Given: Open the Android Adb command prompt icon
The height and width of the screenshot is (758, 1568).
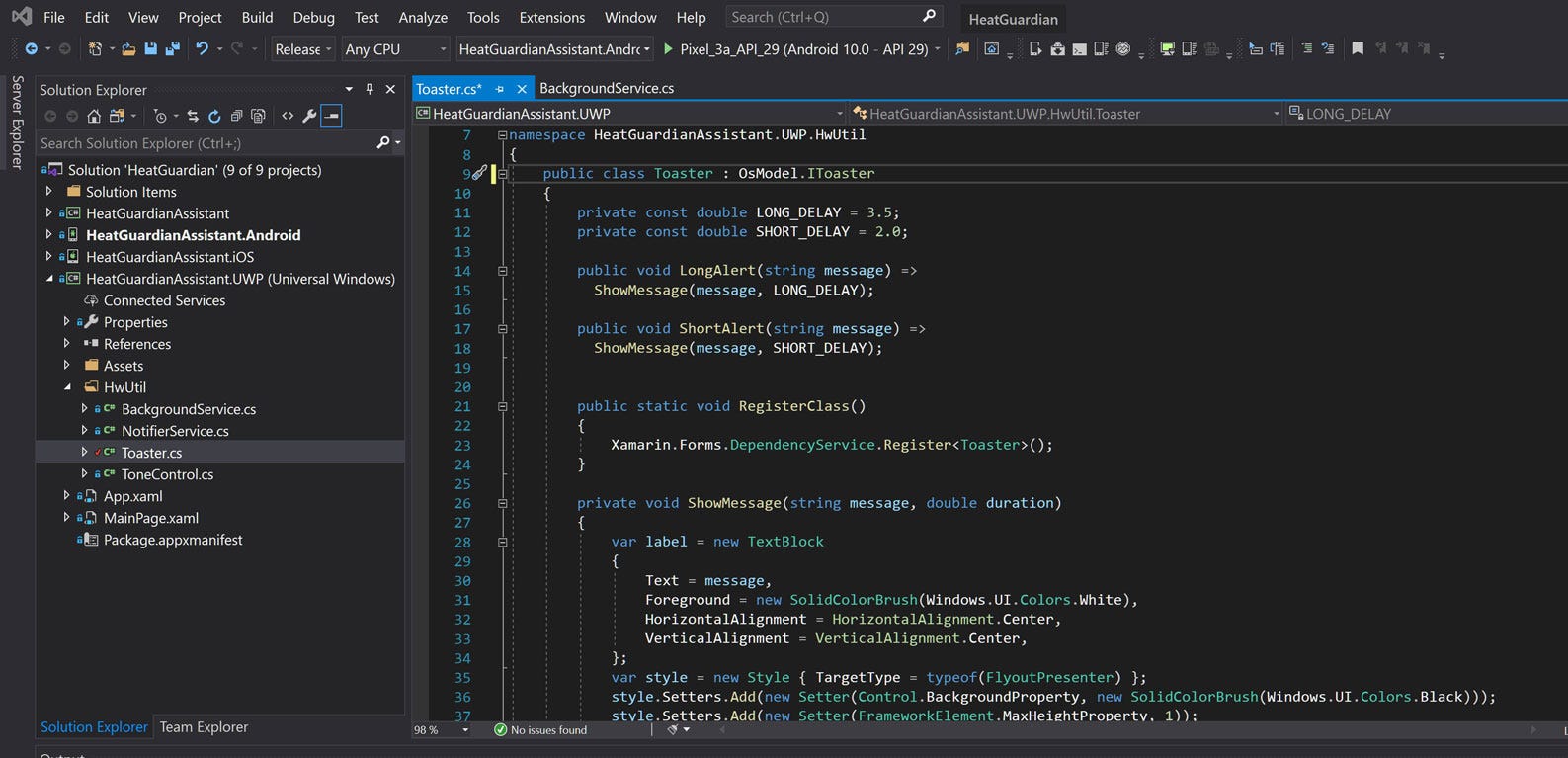Looking at the screenshot, I should point(1079,48).
